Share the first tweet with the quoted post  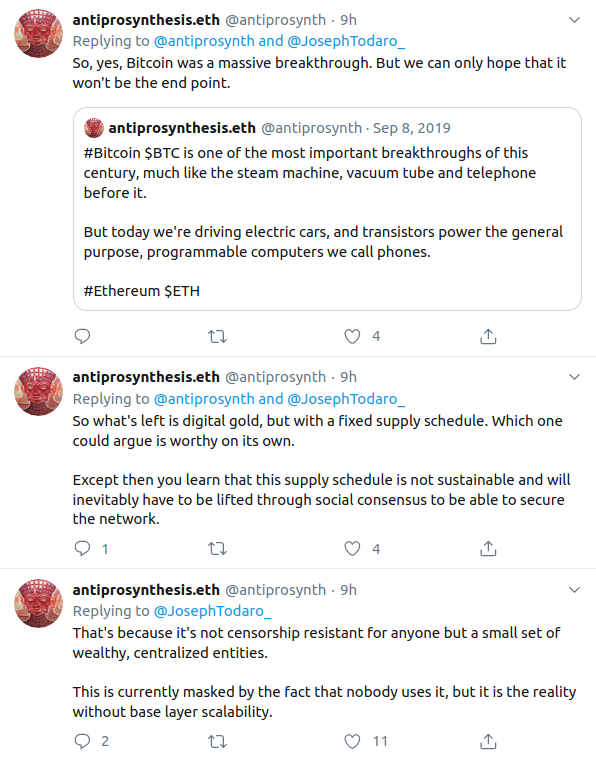tap(488, 336)
